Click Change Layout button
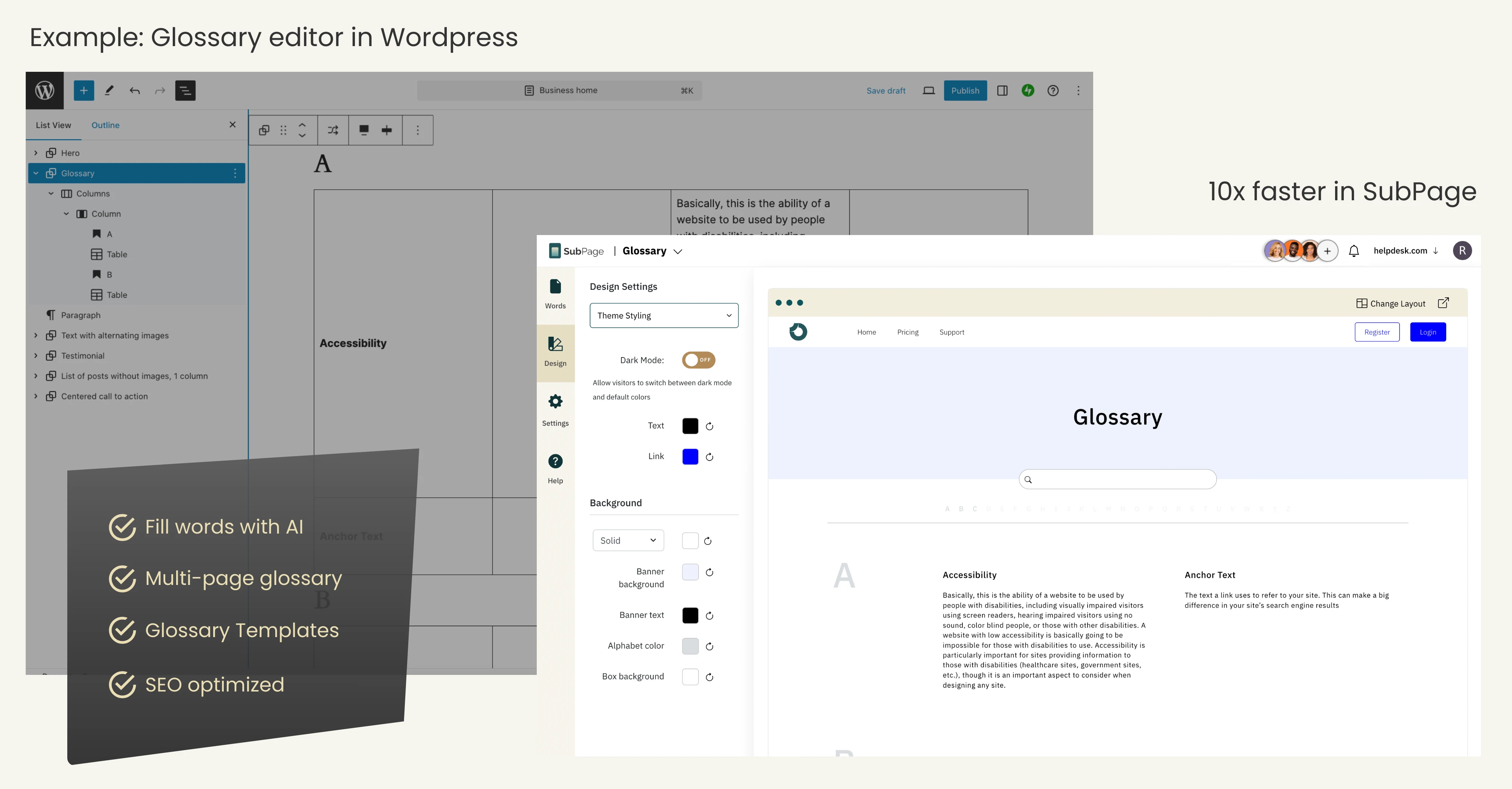Viewport: 1512px width, 789px height. [1391, 303]
